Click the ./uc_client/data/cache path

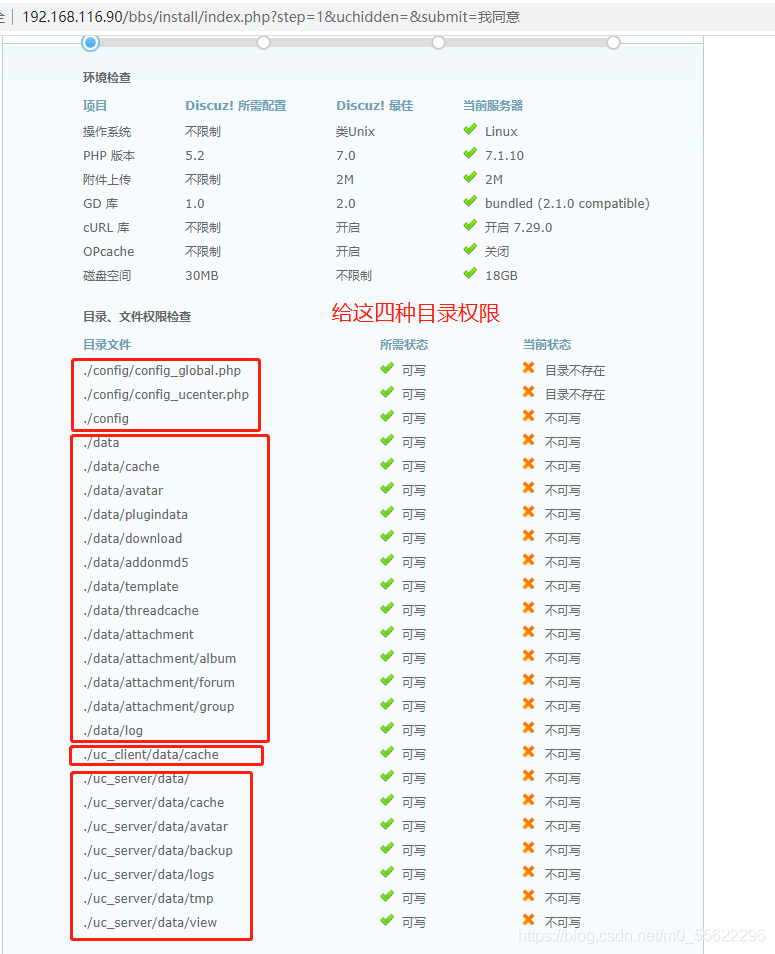(151, 754)
